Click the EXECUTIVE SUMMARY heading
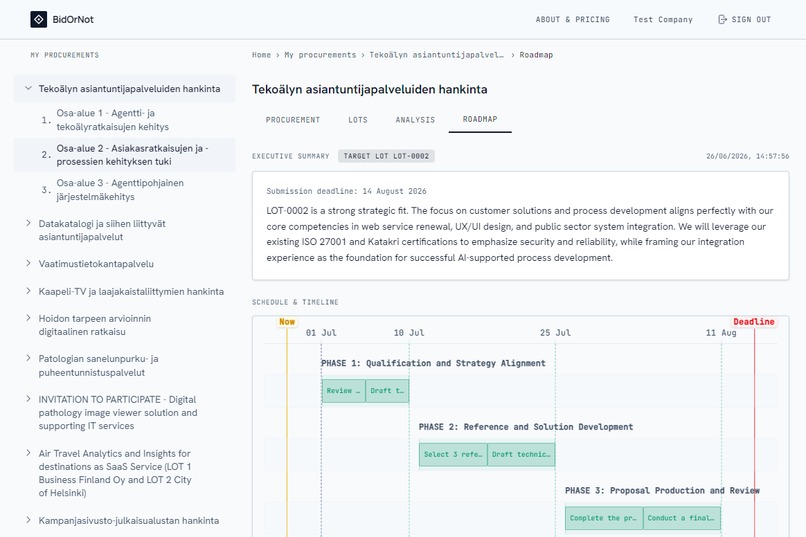Image resolution: width=806 pixels, height=537 pixels. click(x=290, y=156)
